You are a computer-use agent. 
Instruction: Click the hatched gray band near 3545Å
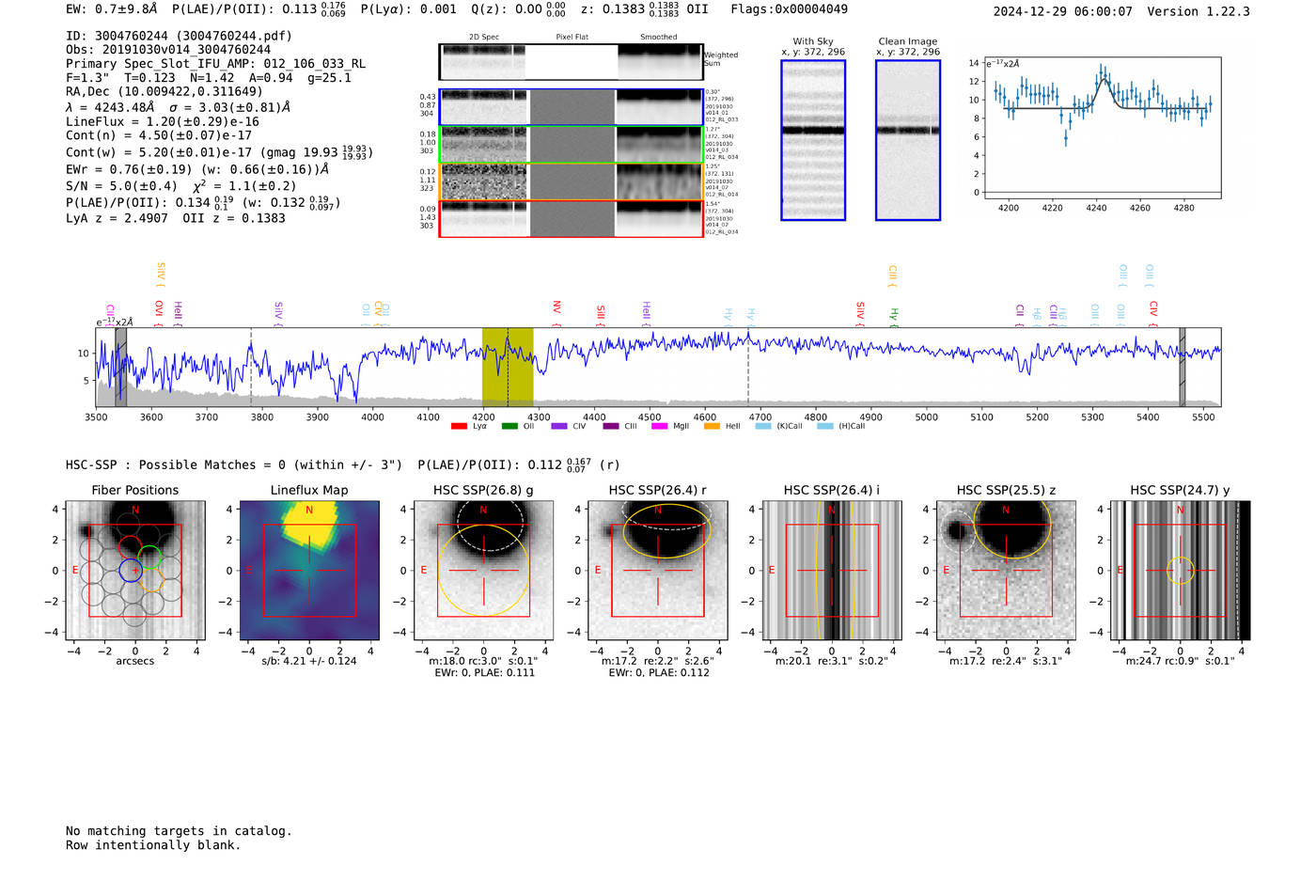coord(120,367)
